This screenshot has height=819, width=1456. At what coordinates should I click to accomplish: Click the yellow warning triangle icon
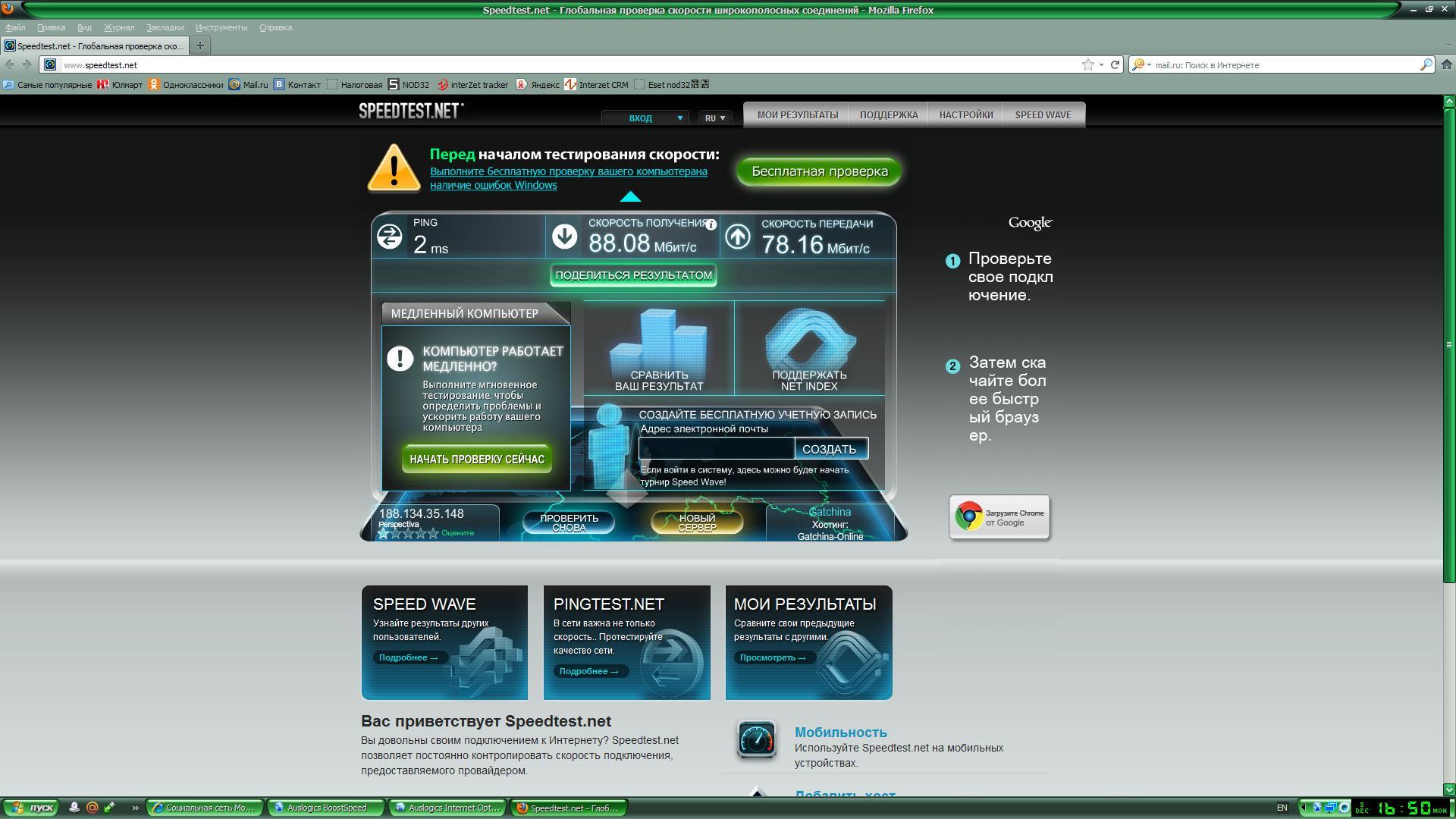coord(394,168)
